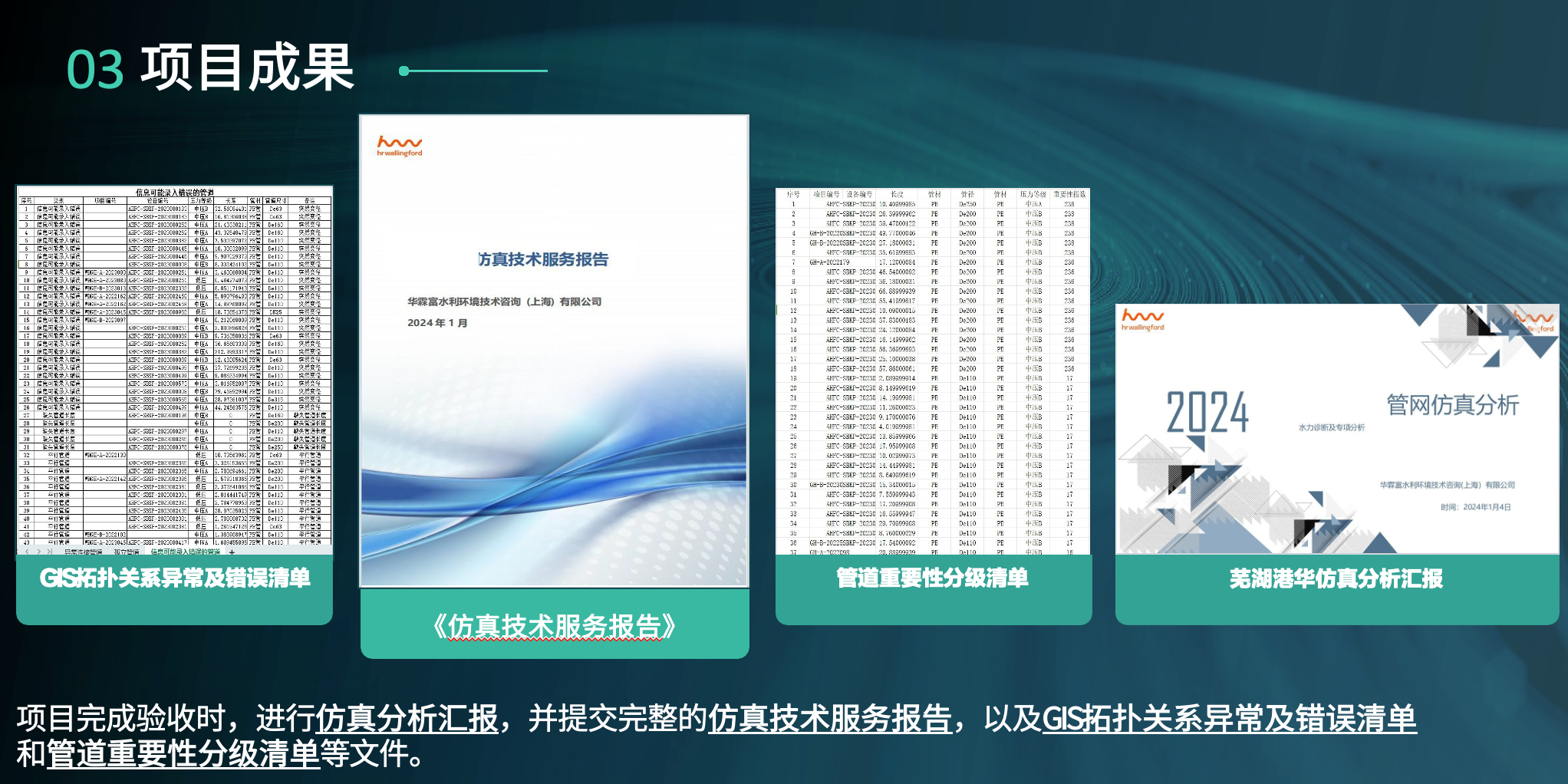Image resolution: width=1568 pixels, height=784 pixels.
Task: Select the 信息可能录入错误的管道 sheet tab
Action: [185, 552]
